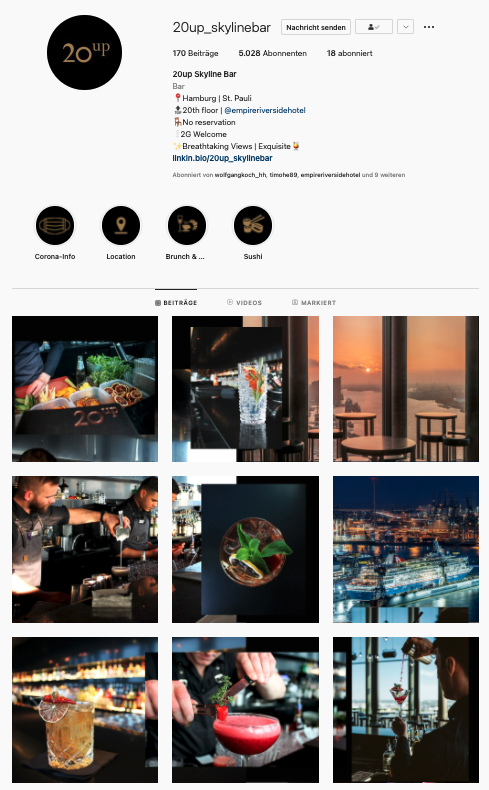
Task: Open the cruise ship harbor night post
Action: tap(406, 550)
